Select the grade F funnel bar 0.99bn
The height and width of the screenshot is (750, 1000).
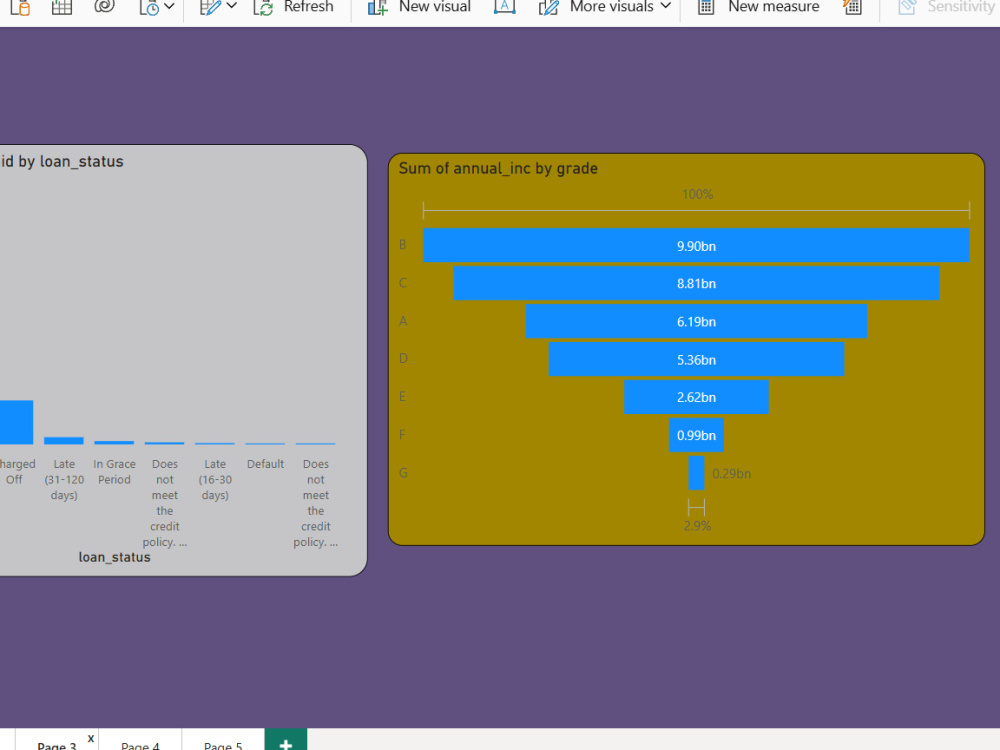click(x=696, y=435)
